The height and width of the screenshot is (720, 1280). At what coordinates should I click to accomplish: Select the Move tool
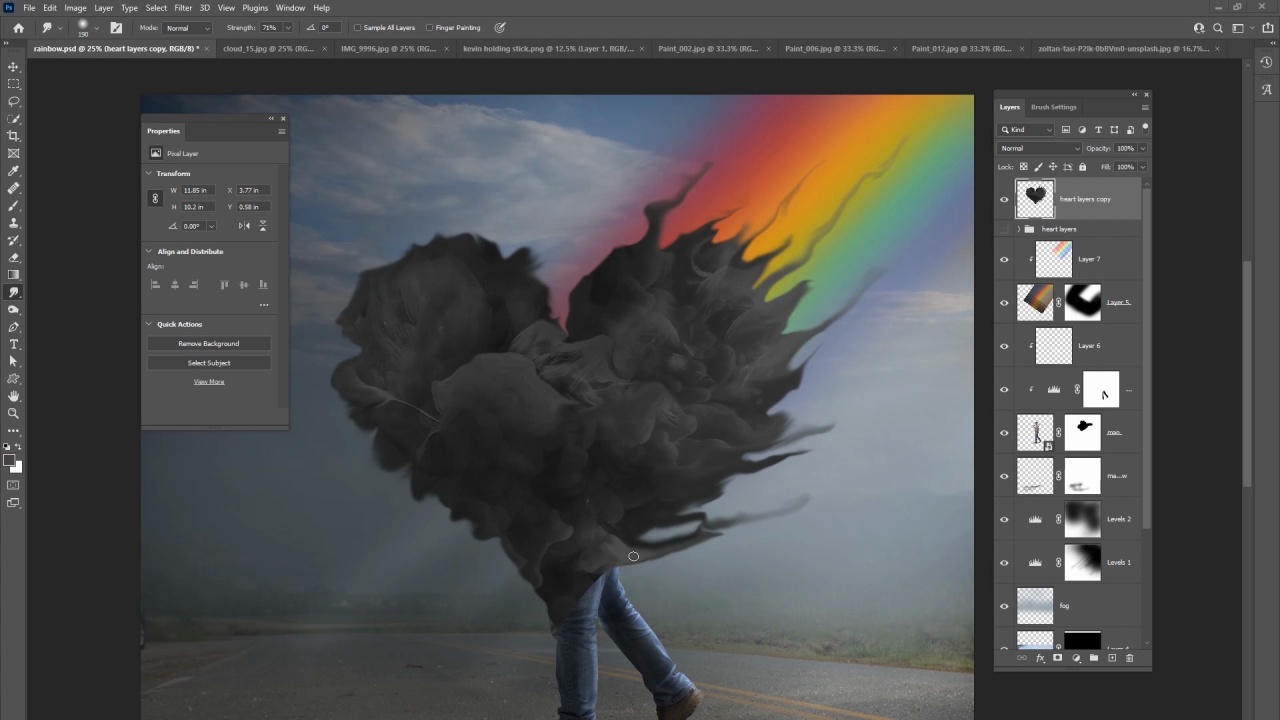[13, 67]
